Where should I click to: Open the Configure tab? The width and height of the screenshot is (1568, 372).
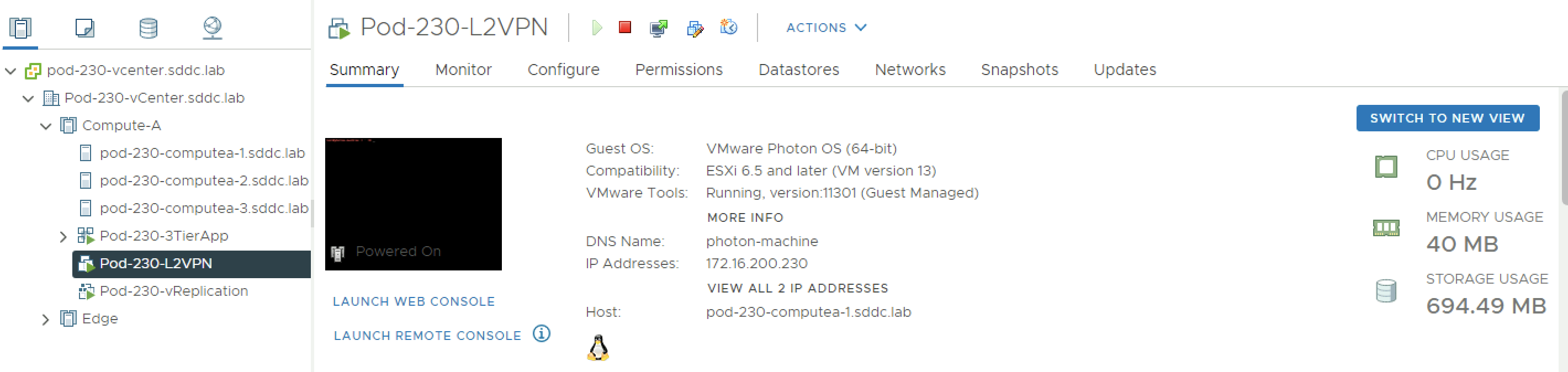[563, 70]
